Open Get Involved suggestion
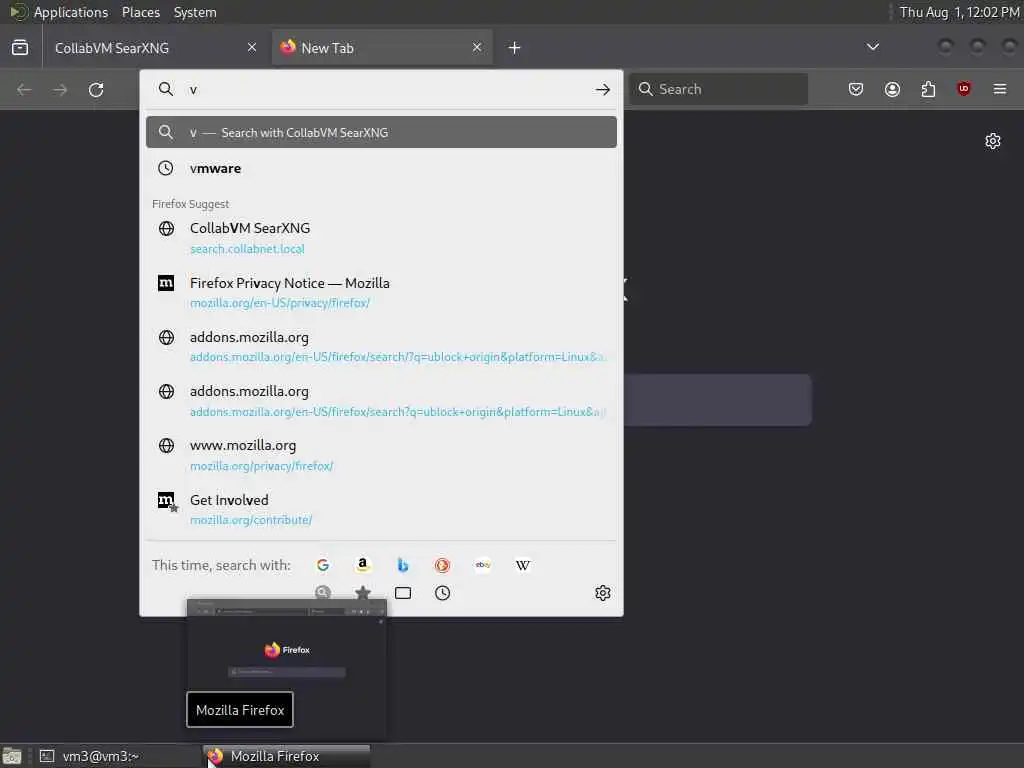This screenshot has height=768, width=1024. point(381,509)
